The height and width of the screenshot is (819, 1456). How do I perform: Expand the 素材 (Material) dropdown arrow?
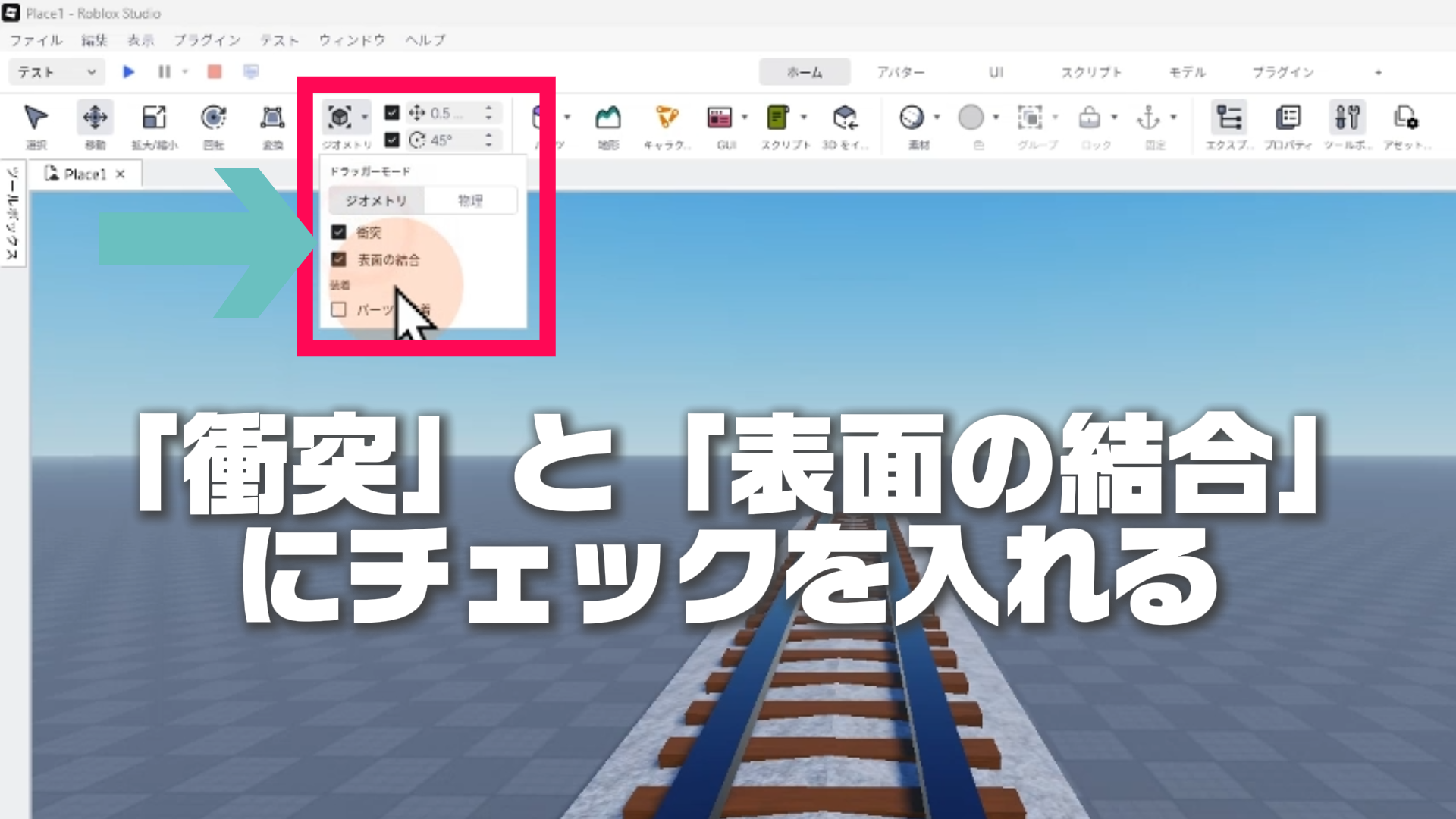point(937,117)
